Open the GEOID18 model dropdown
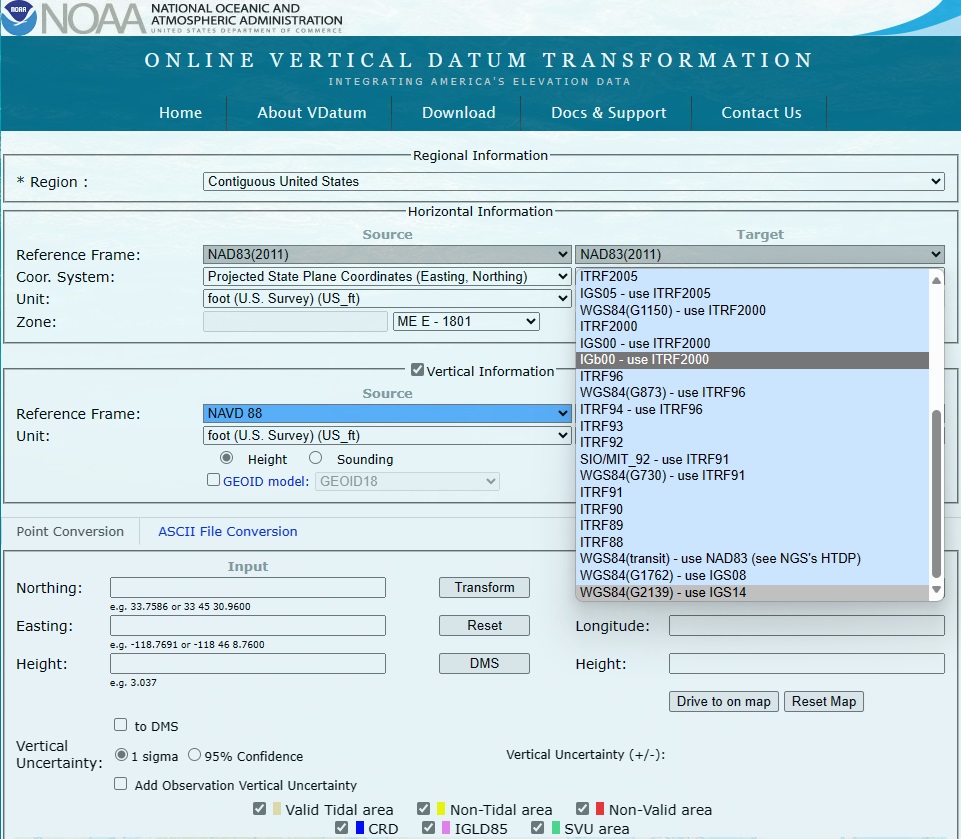The image size is (961, 839). [x=407, y=481]
